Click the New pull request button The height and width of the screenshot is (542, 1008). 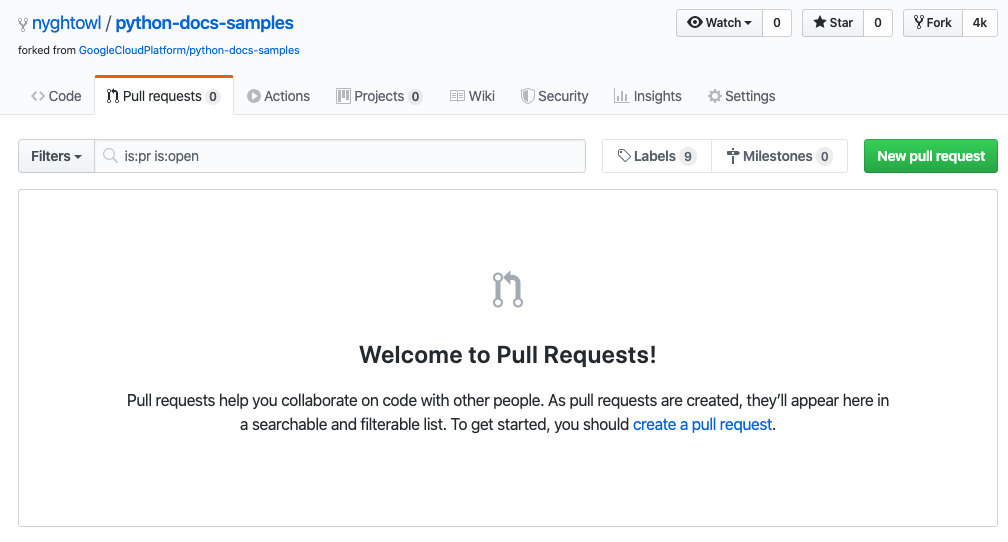(x=931, y=156)
